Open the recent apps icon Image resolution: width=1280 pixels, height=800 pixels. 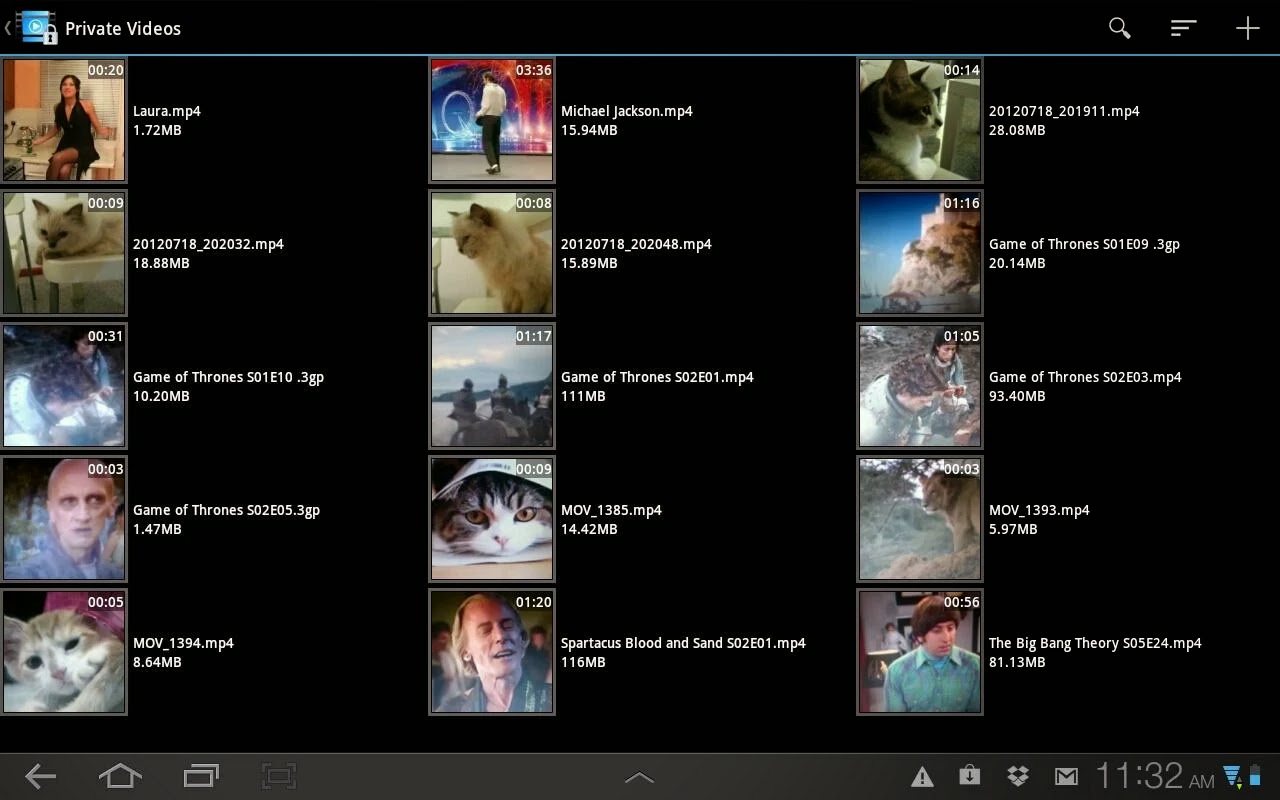(x=201, y=775)
